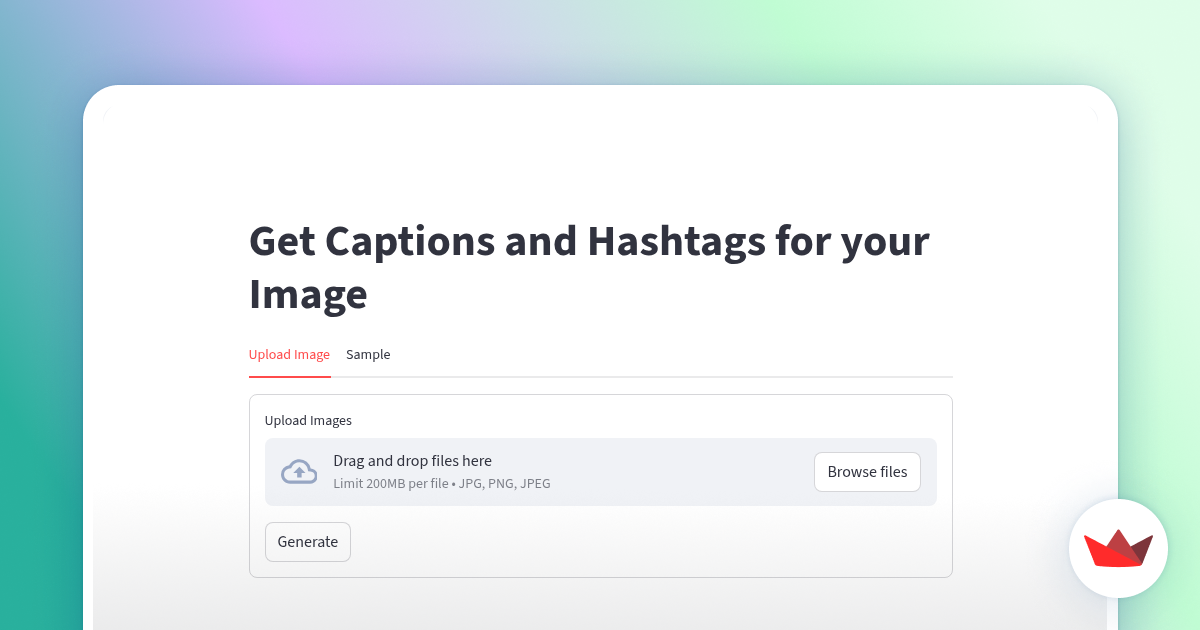Switch to the Upload Image tab
Screen dimensions: 1200x630
(x=289, y=355)
